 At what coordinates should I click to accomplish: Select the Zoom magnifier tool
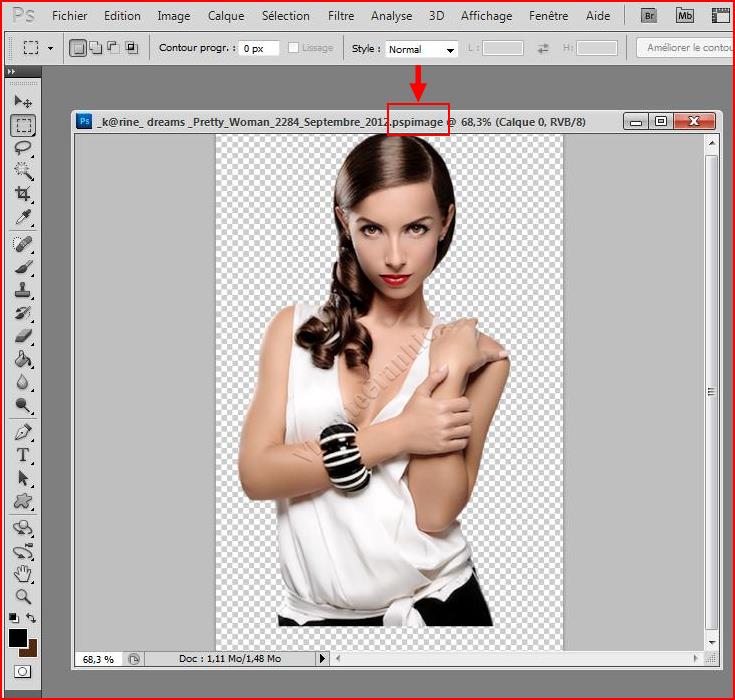click(23, 596)
